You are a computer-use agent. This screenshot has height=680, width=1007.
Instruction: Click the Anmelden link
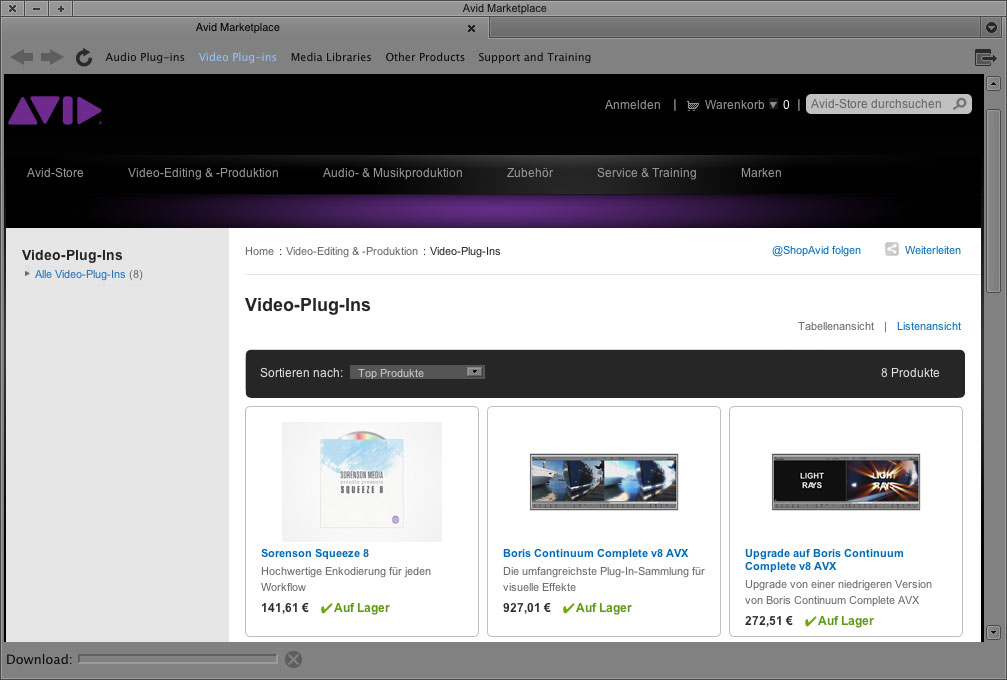point(633,105)
